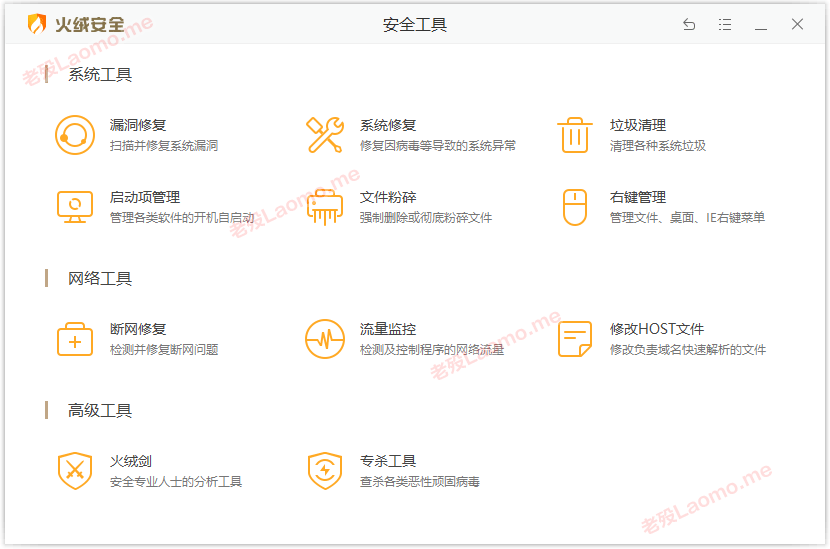The image size is (830, 549).
Task: Click the 专杀工具 lightning shield icon
Action: [324, 471]
